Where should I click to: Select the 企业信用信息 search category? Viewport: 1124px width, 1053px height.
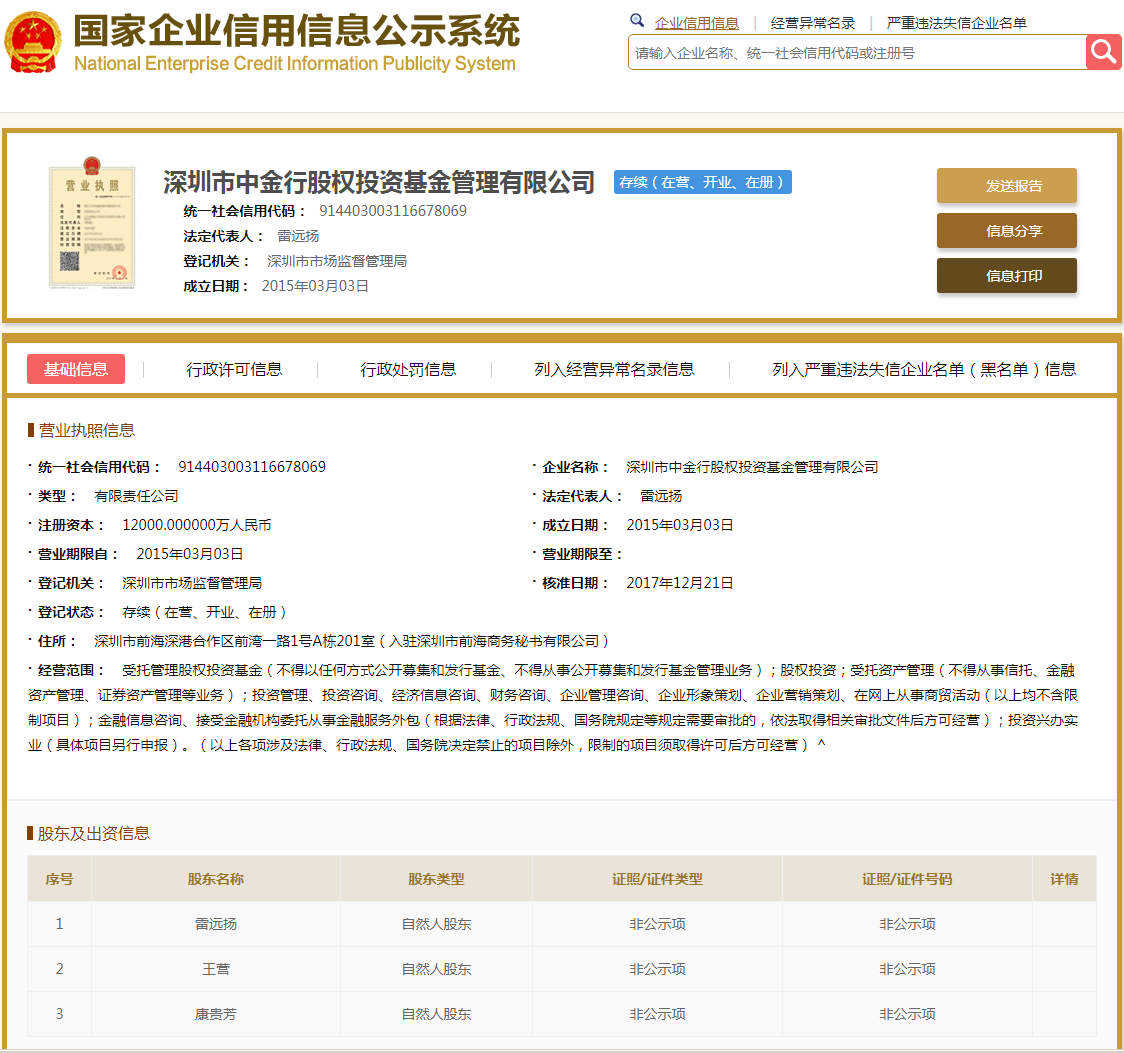click(x=696, y=23)
